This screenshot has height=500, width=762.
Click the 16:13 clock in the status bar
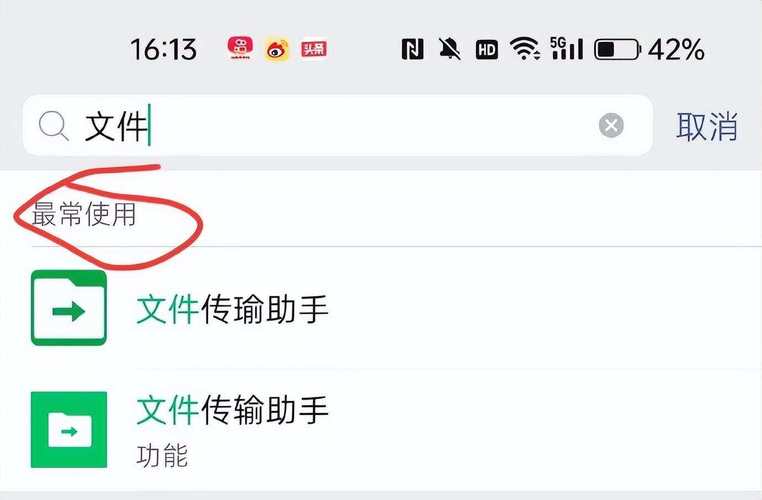(x=164, y=50)
